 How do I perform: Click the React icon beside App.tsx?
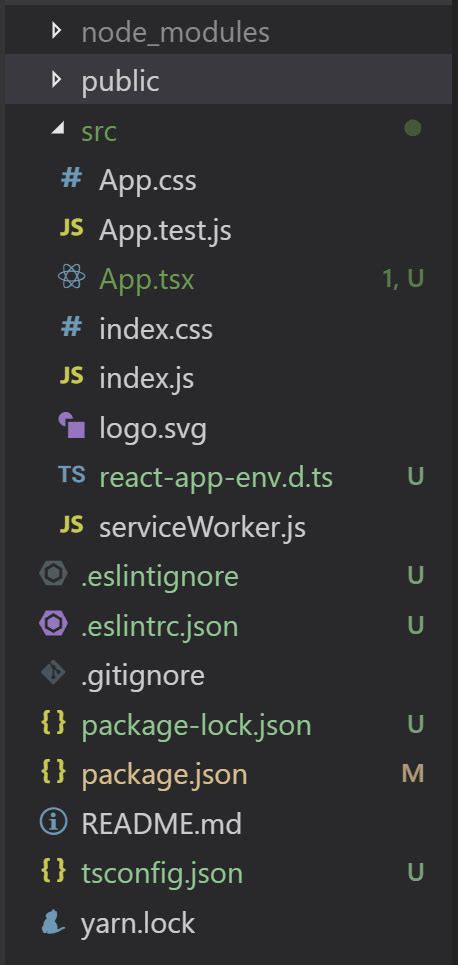[x=71, y=278]
